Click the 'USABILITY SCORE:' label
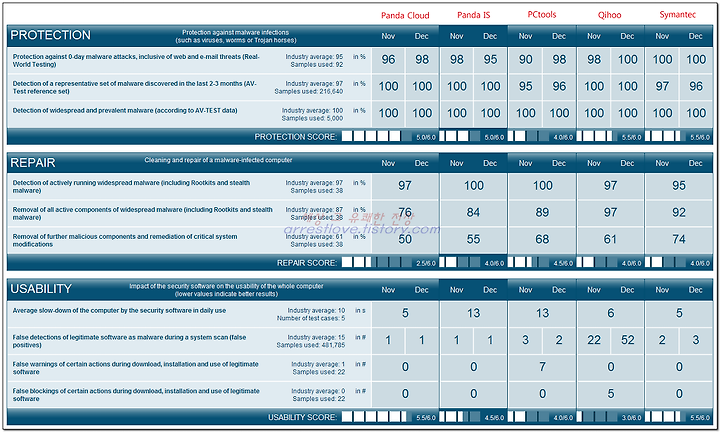720x432 pixels. (303, 417)
